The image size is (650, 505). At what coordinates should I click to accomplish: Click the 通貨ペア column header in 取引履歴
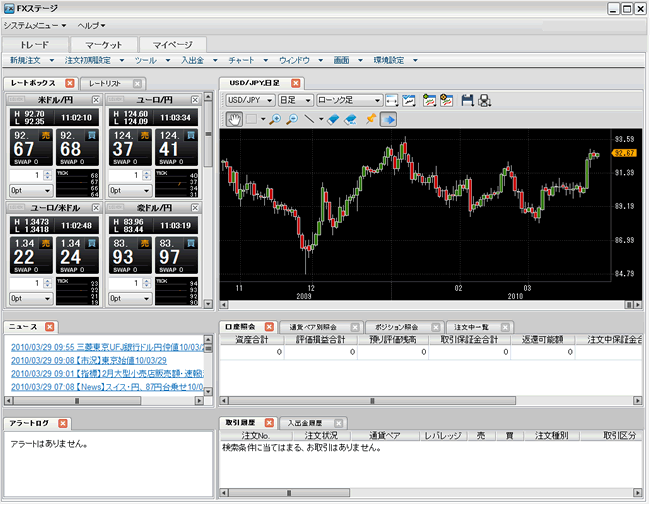[385, 436]
